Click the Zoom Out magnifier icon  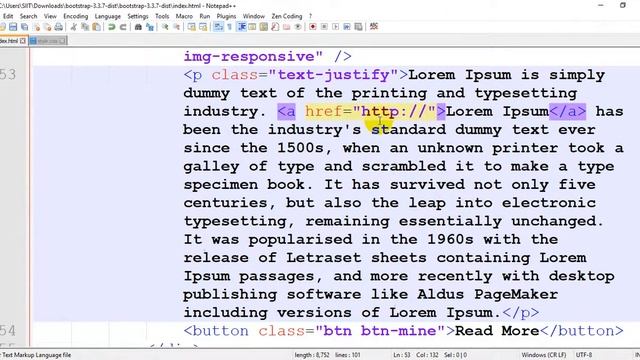[x=176, y=27]
